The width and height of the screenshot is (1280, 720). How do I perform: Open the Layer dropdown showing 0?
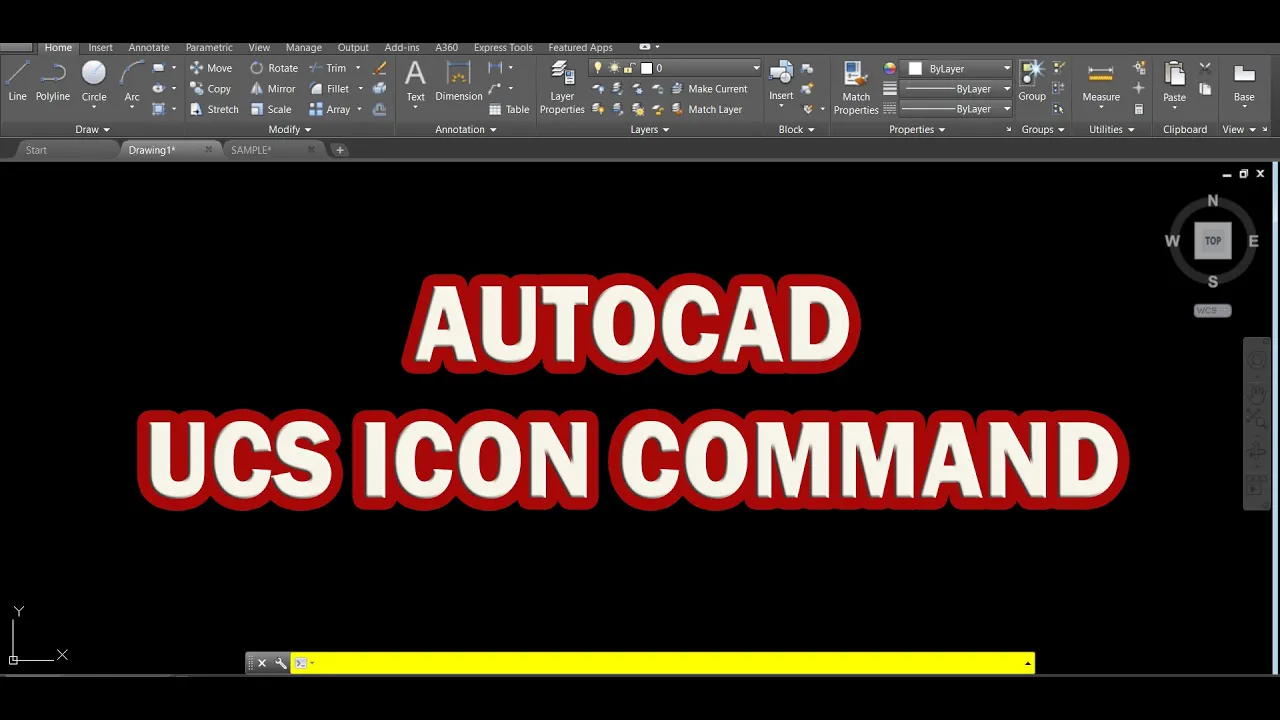coord(676,68)
